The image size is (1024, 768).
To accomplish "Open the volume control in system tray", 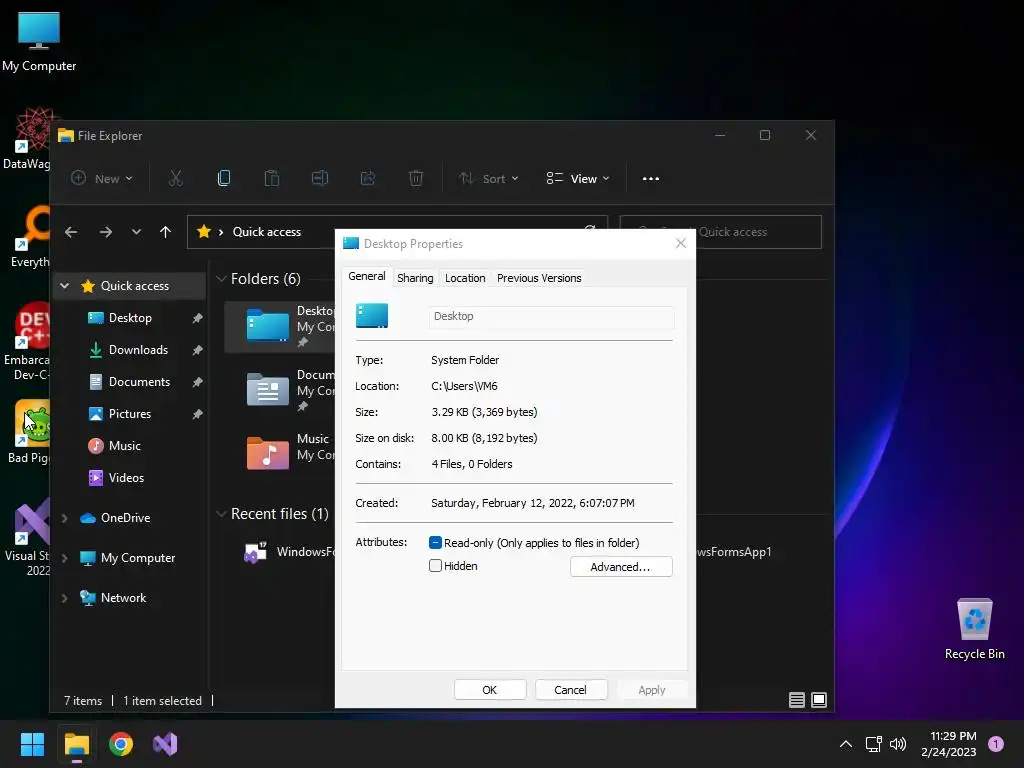I will 898,744.
